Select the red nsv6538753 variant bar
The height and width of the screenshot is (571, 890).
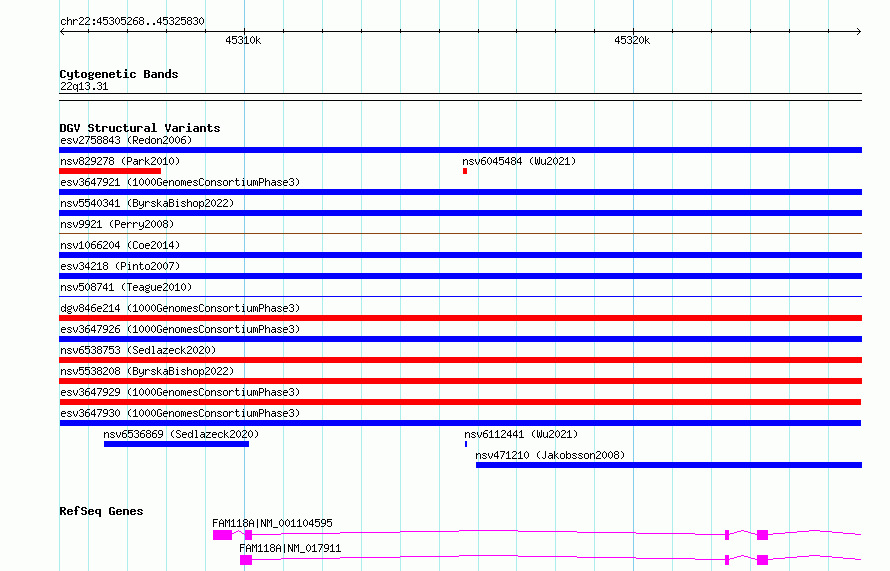tap(460, 360)
